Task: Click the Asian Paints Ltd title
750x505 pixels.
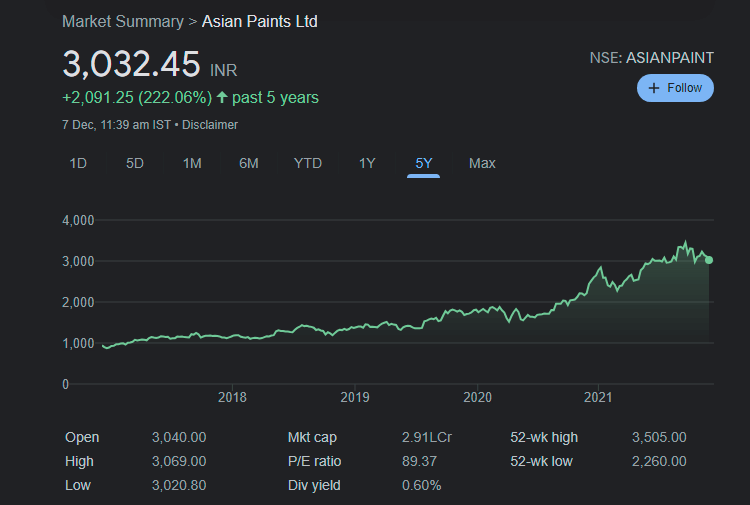Action: point(260,22)
